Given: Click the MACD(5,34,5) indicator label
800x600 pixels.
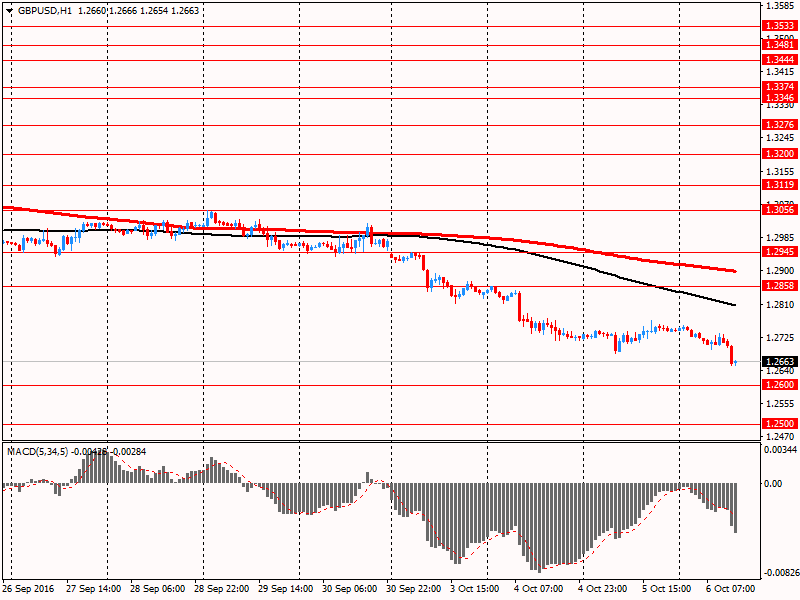Looking at the screenshot, I should click(x=37, y=452).
